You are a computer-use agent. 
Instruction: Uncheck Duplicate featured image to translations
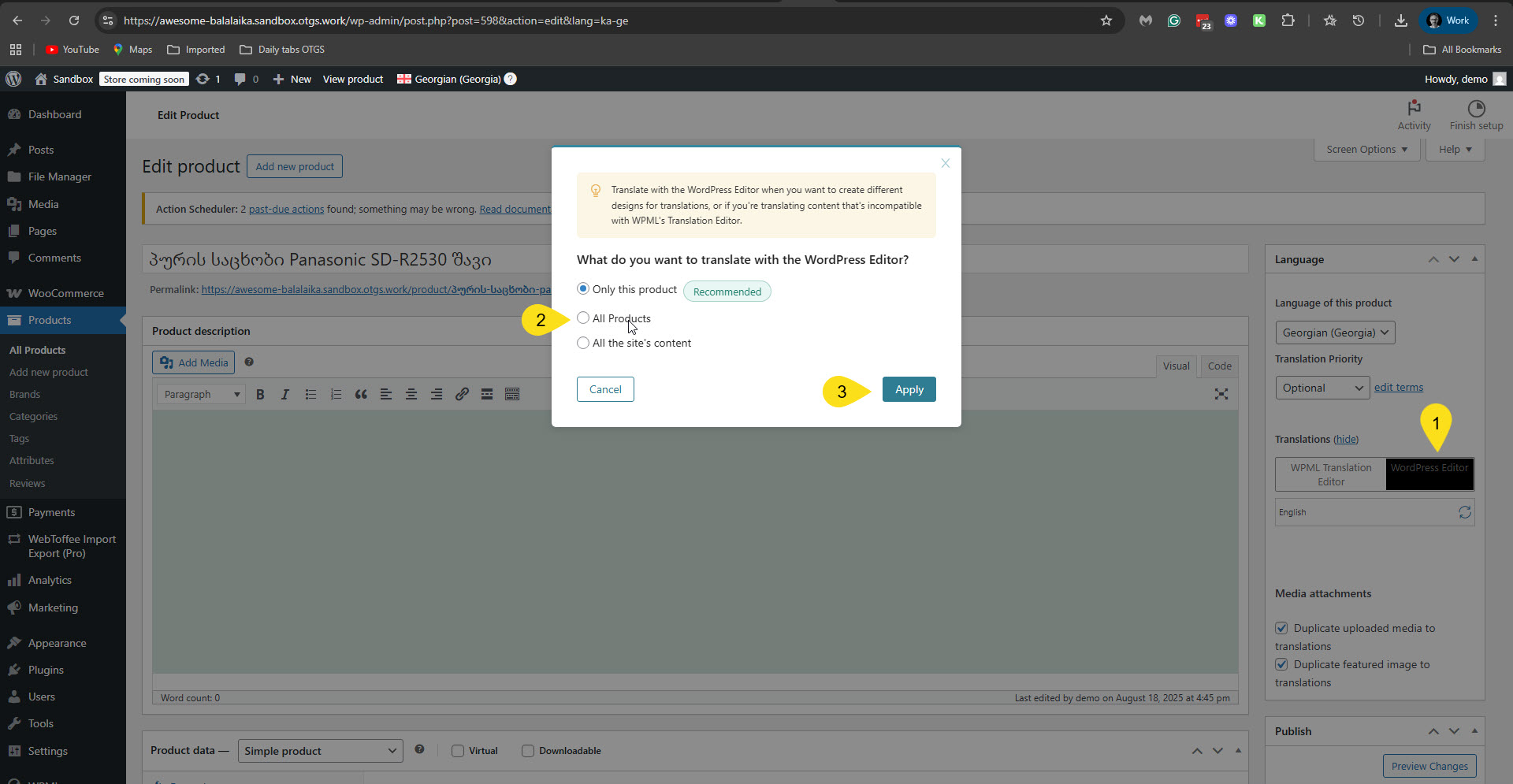(x=1281, y=664)
